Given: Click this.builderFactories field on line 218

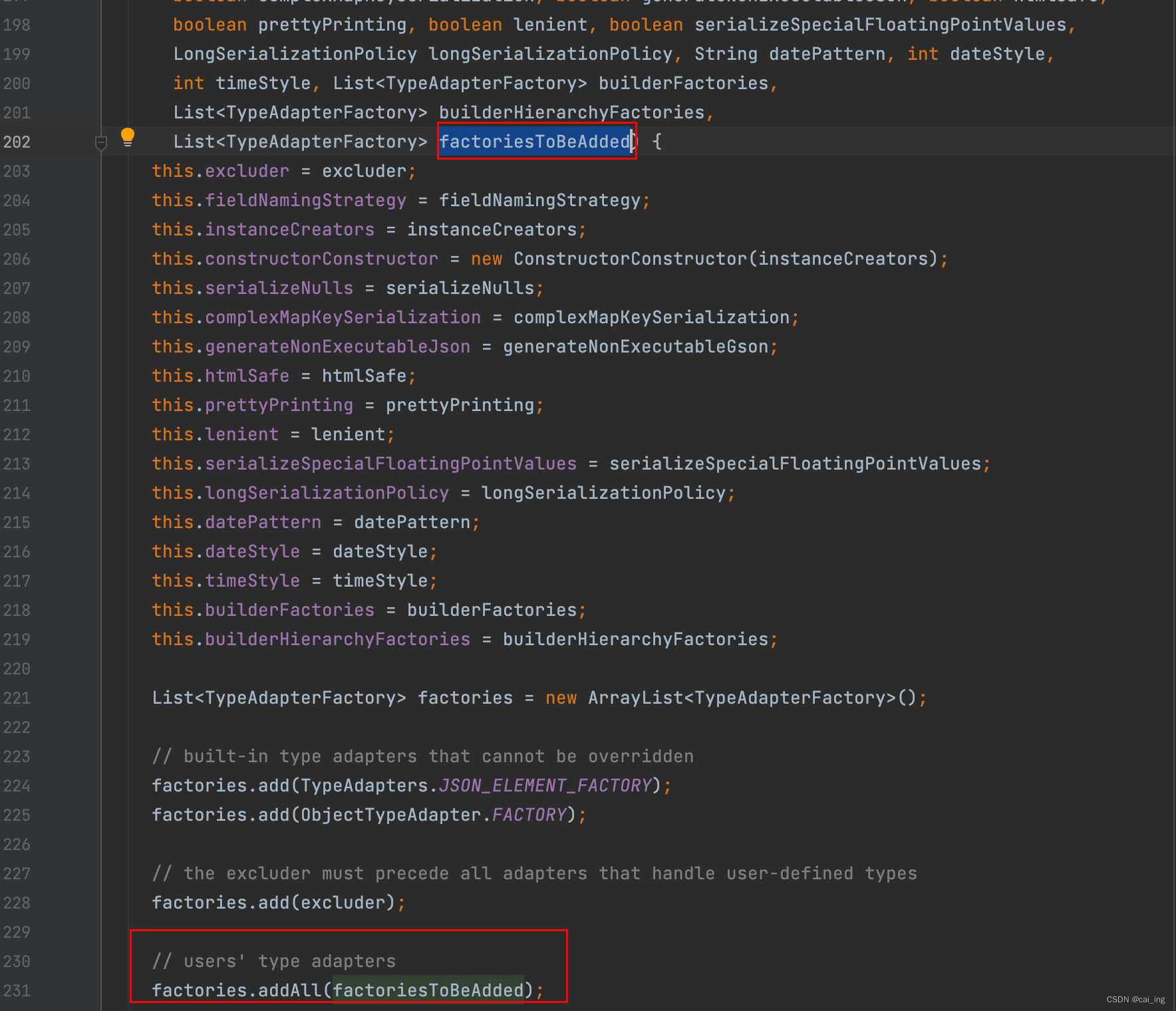Looking at the screenshot, I should click(263, 610).
